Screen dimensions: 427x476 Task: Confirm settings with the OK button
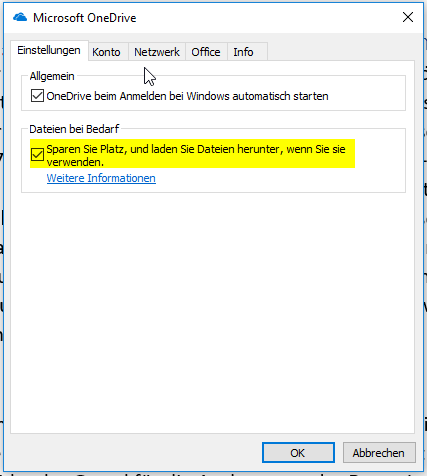click(298, 453)
